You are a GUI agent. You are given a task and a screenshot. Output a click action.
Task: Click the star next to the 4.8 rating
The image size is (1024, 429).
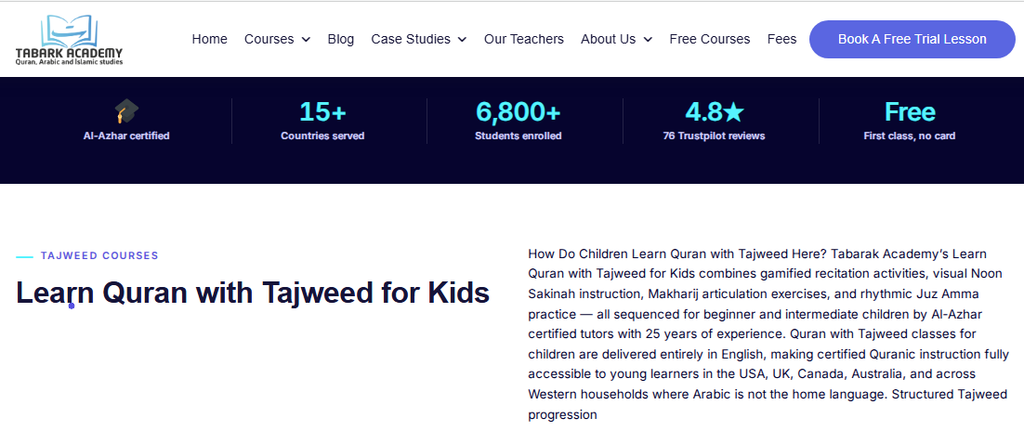[x=733, y=112]
